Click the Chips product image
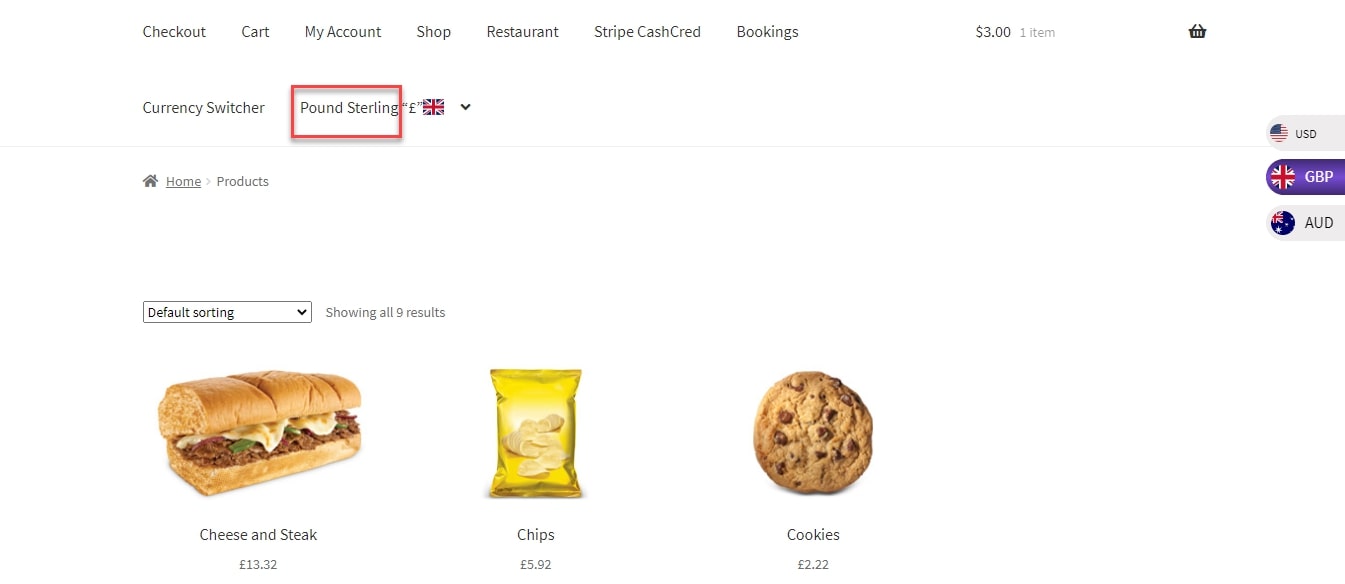This screenshot has width=1345, height=584. pos(536,433)
